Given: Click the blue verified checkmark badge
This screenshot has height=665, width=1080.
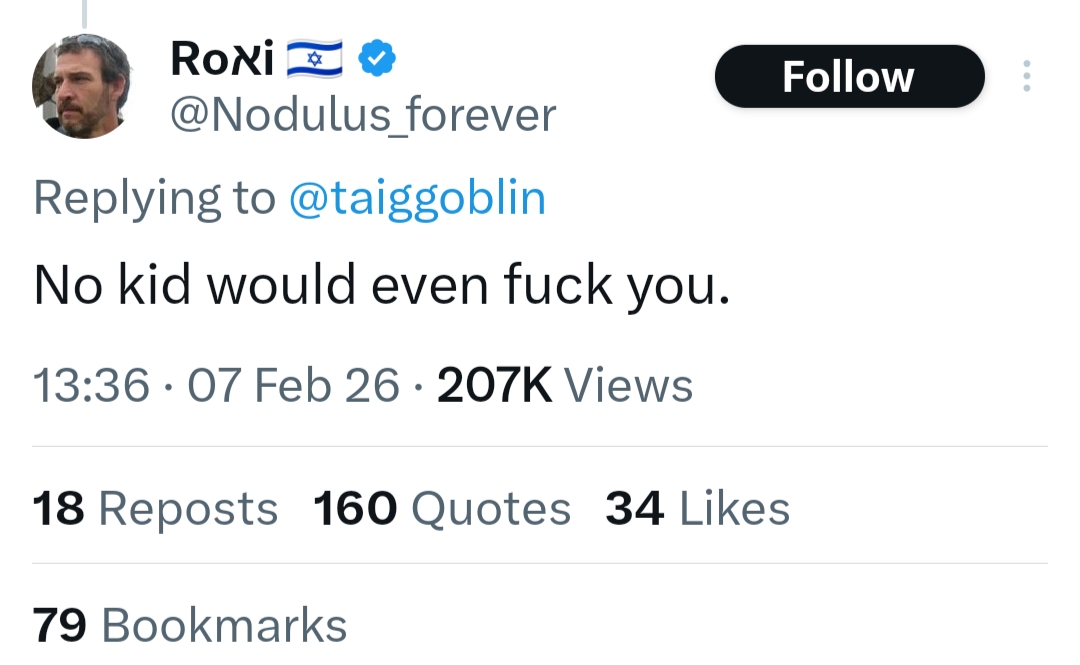Looking at the screenshot, I should coord(377,60).
